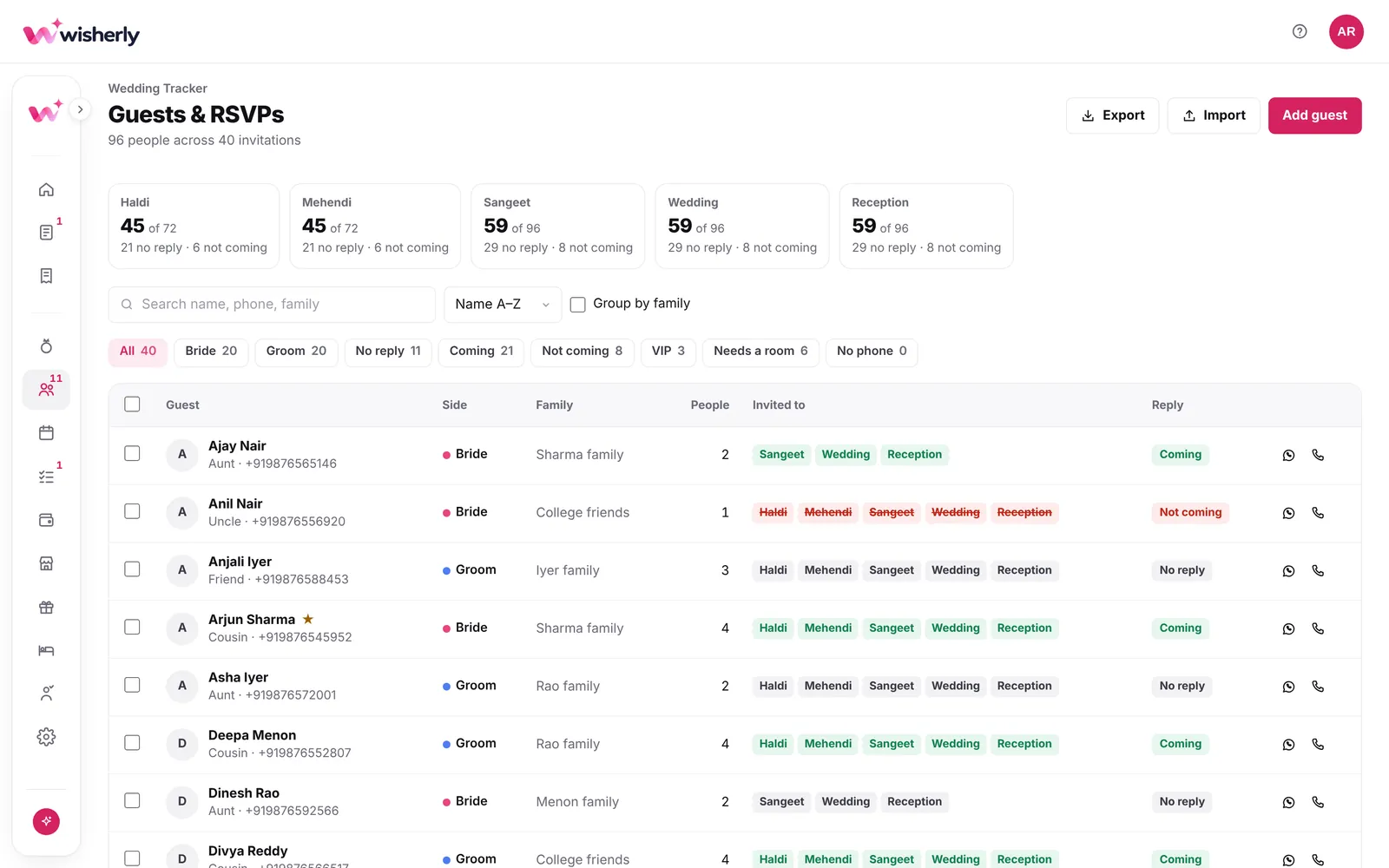Image resolution: width=1389 pixels, height=868 pixels.
Task: Filter guests by Needs a room 6
Action: [x=760, y=352]
